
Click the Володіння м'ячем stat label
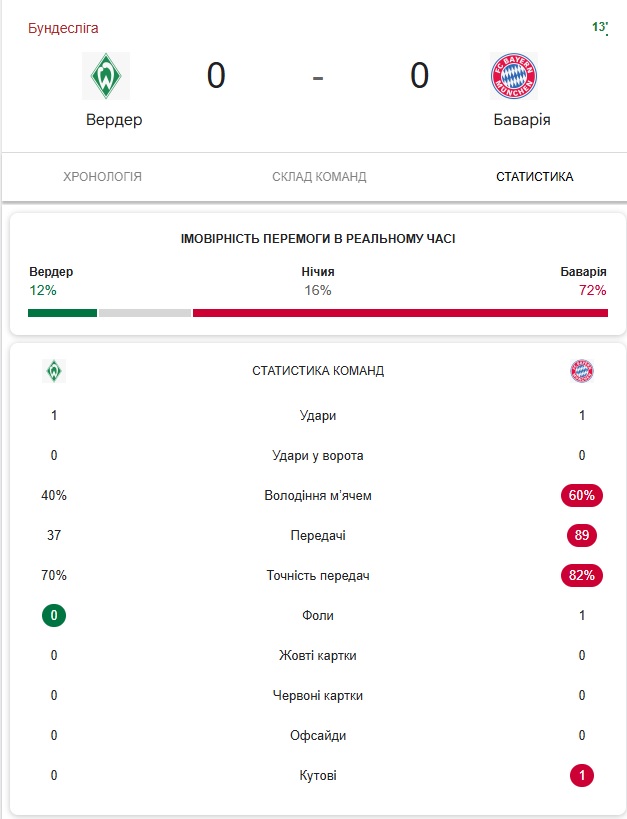coord(318,495)
